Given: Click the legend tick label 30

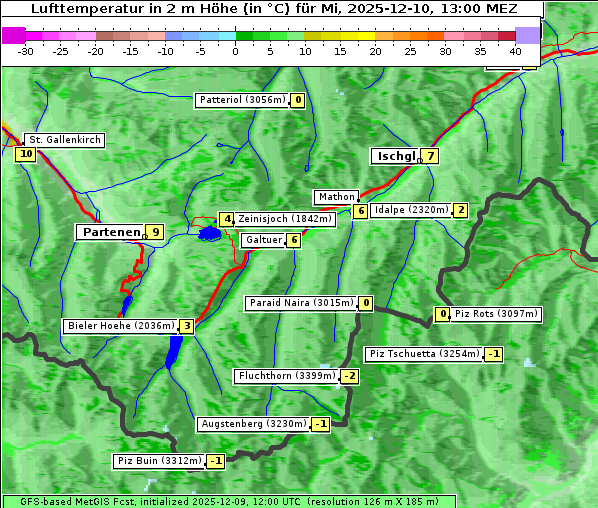Looking at the screenshot, I should point(445,51).
